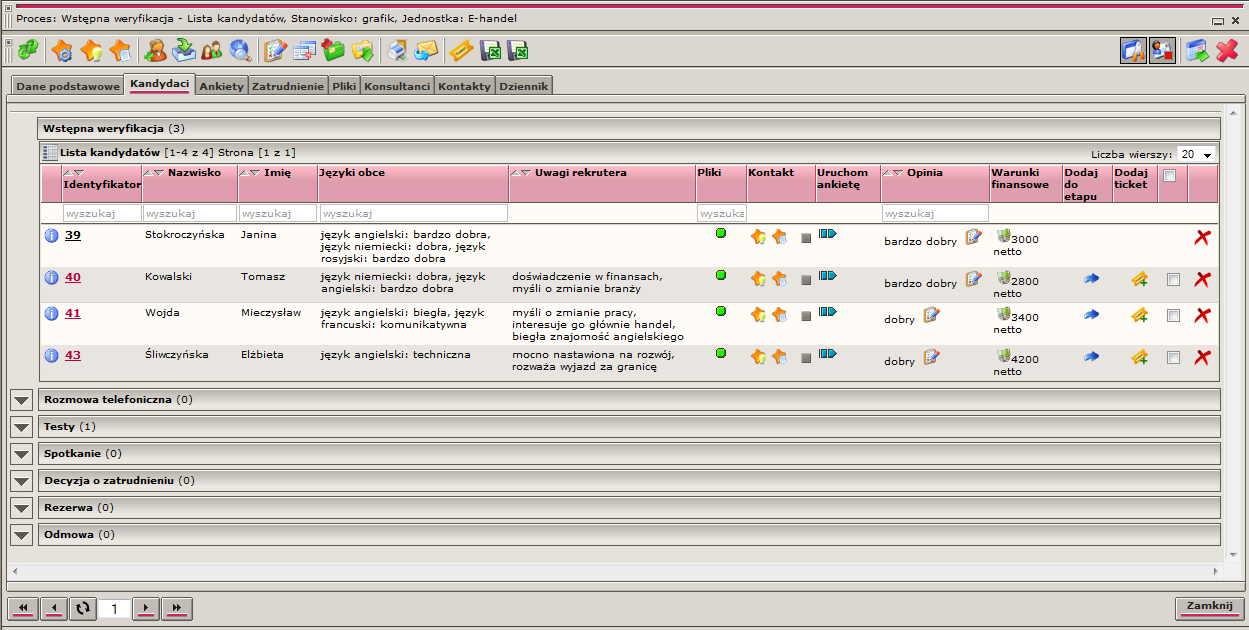Click green files status dot for Kowalski
Screen dimensions: 1249x630
pyautogui.click(x=721, y=275)
